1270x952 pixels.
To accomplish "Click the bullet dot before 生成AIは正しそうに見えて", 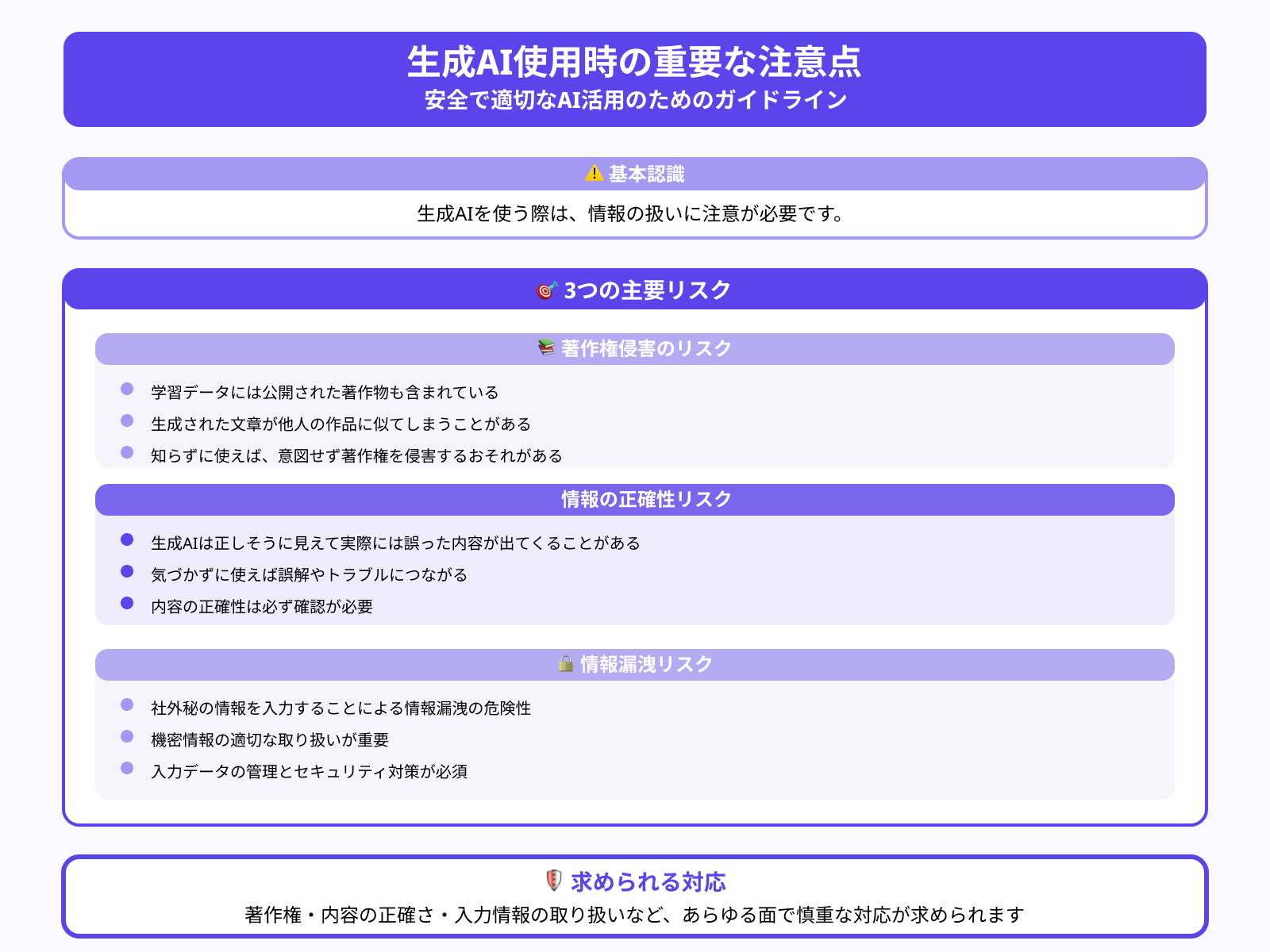I will [127, 539].
